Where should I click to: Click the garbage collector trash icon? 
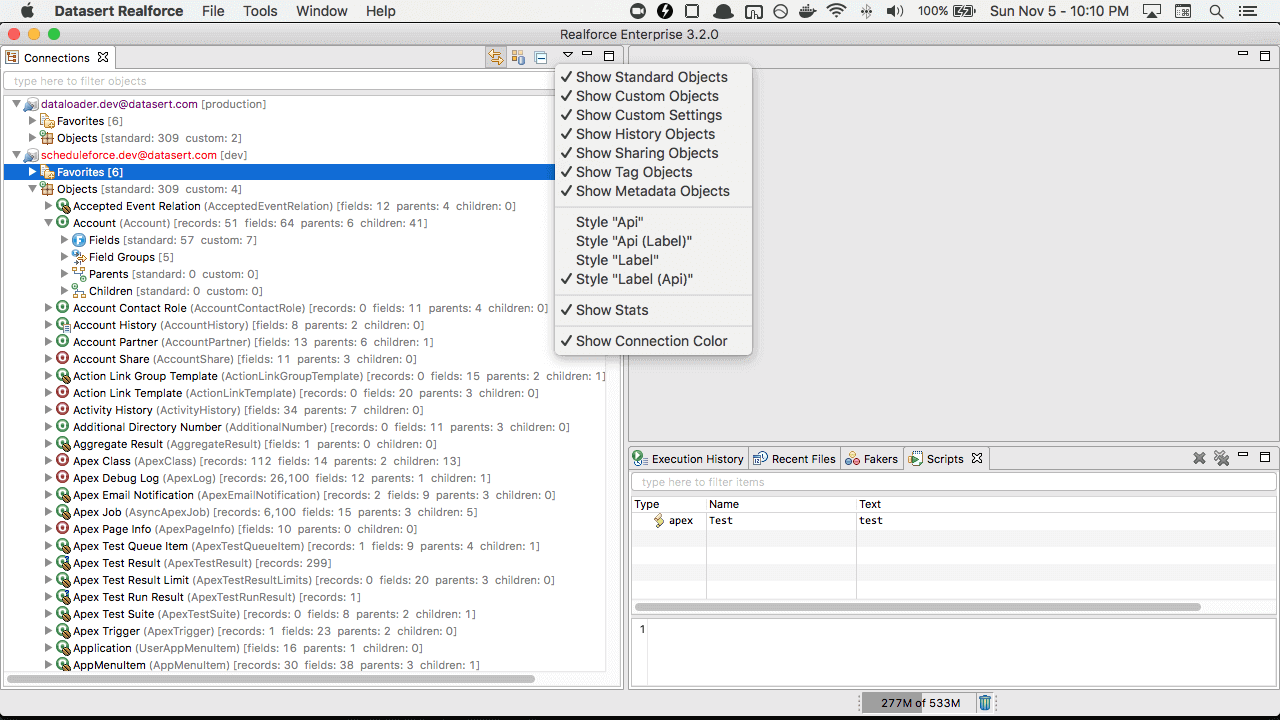point(985,703)
